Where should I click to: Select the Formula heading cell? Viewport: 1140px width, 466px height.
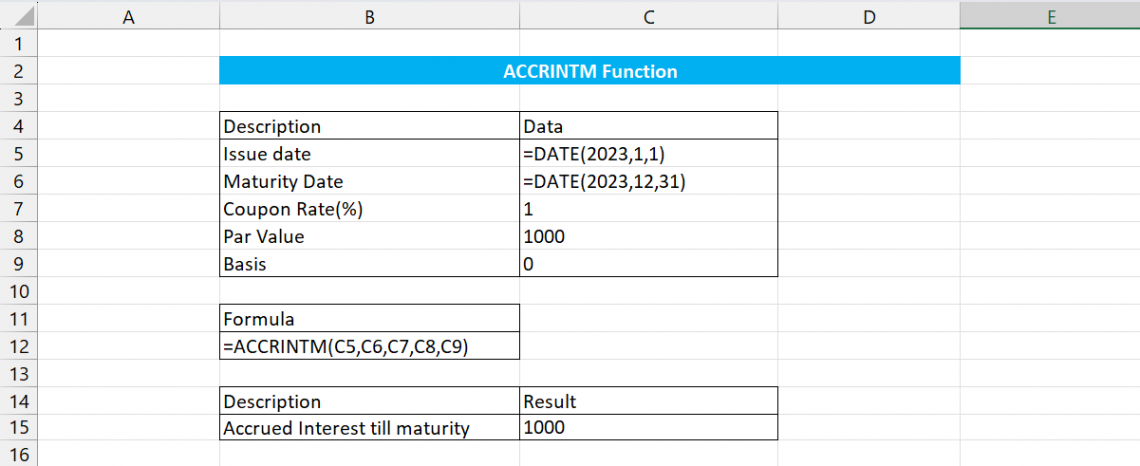(x=369, y=320)
